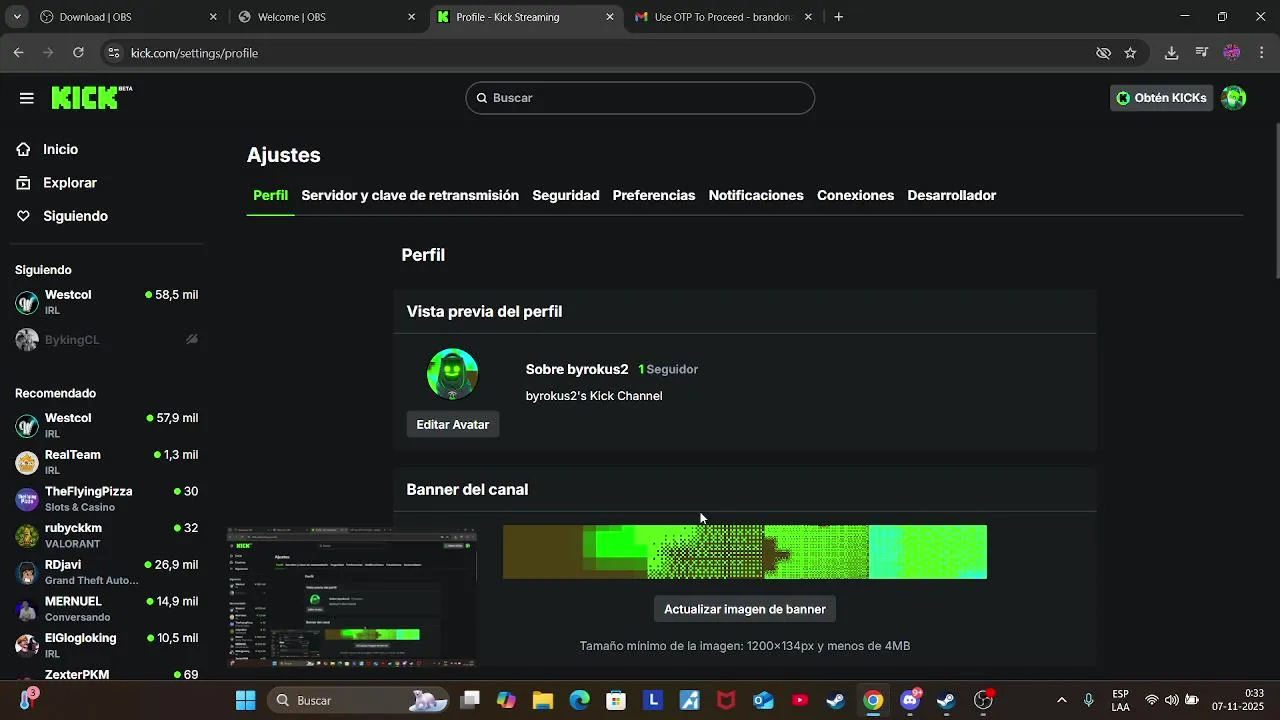Image resolution: width=1280 pixels, height=720 pixels.
Task: Open the Desarrollador tab
Action: pyautogui.click(x=952, y=195)
